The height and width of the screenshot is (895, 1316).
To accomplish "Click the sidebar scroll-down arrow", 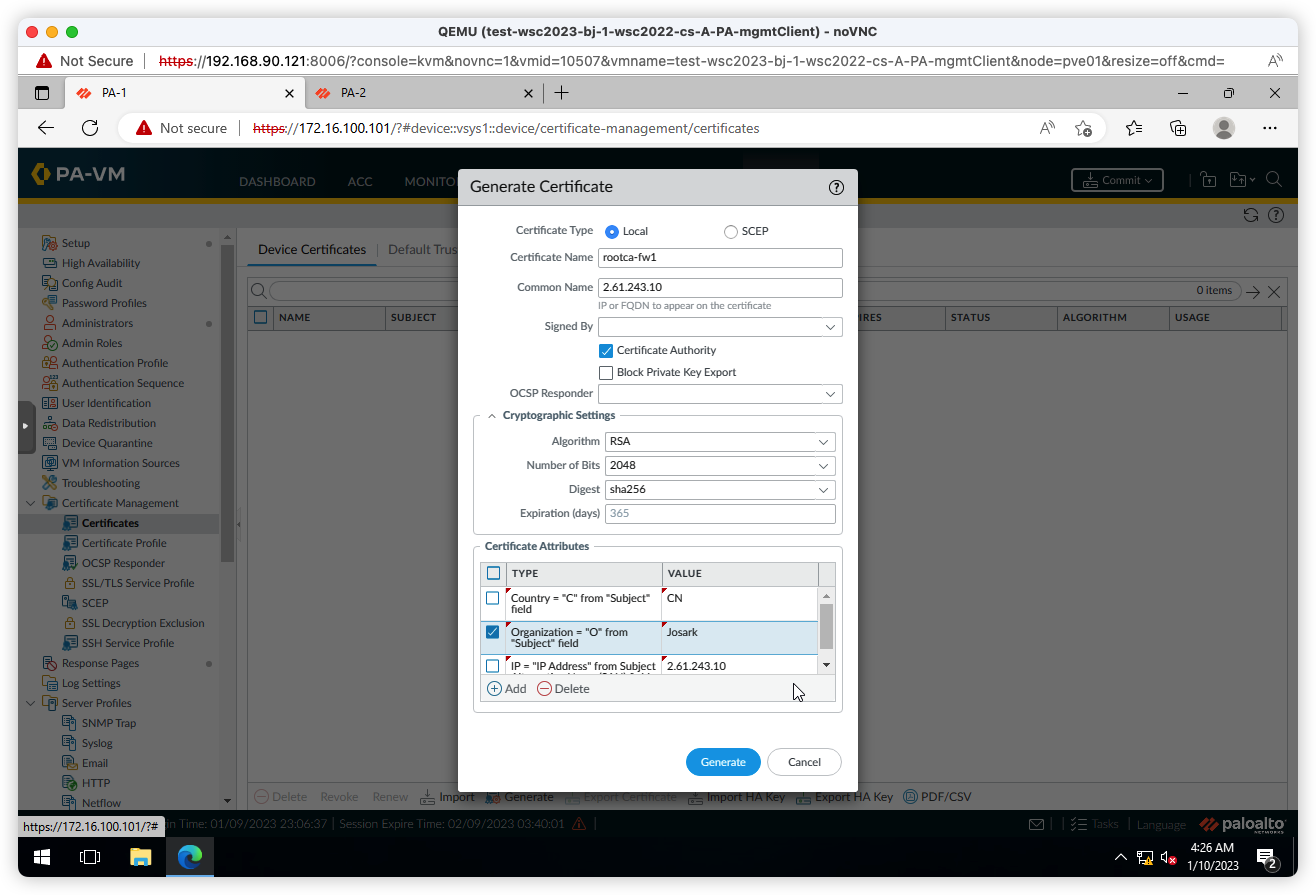I will [x=227, y=801].
